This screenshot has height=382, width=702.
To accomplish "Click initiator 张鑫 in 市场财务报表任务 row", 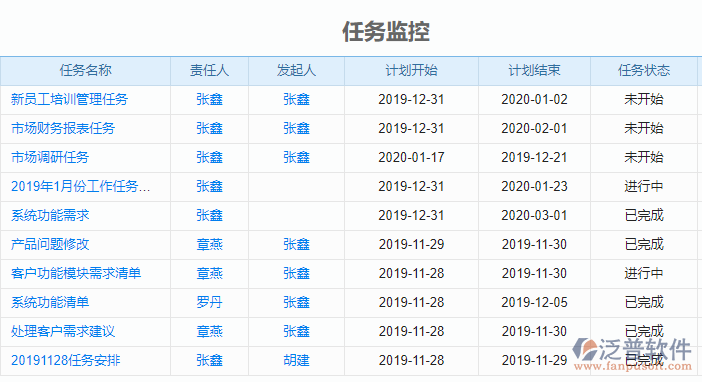I will click(x=296, y=129).
